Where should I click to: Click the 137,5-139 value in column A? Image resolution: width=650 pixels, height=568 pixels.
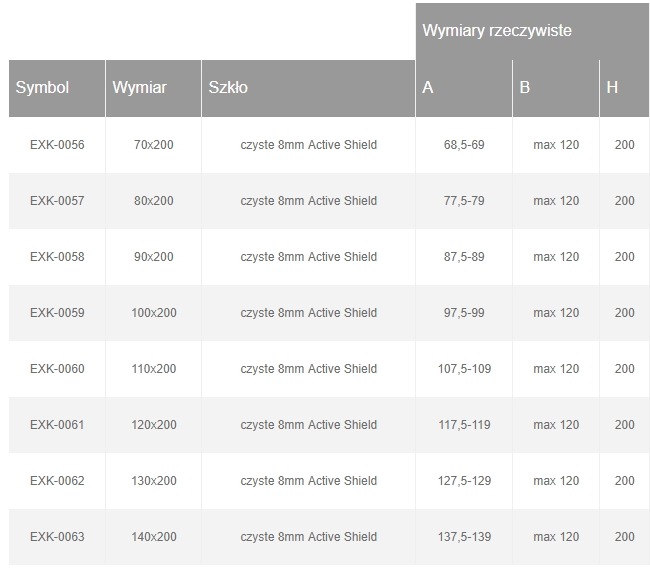pos(464,537)
